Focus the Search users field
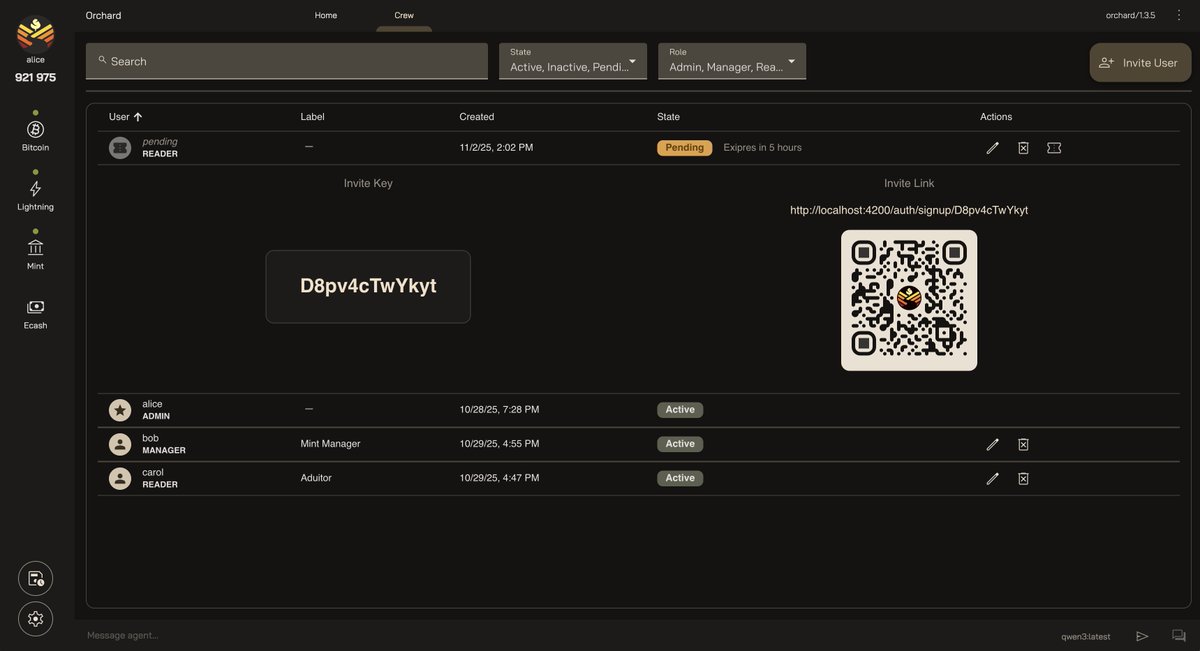Image resolution: width=1200 pixels, height=651 pixels. 287,61
